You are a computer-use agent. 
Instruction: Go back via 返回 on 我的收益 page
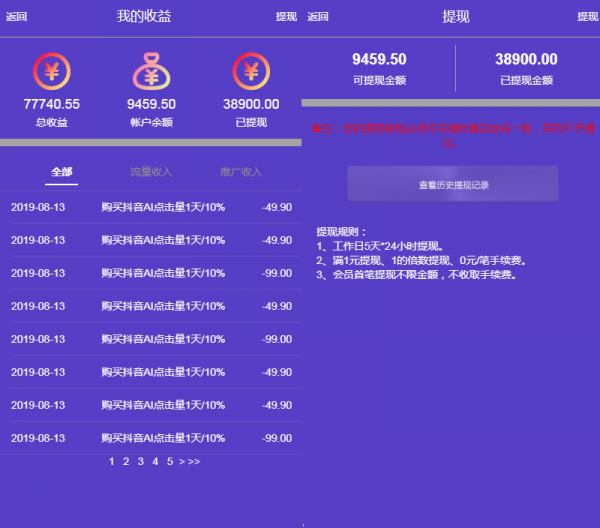(16, 17)
